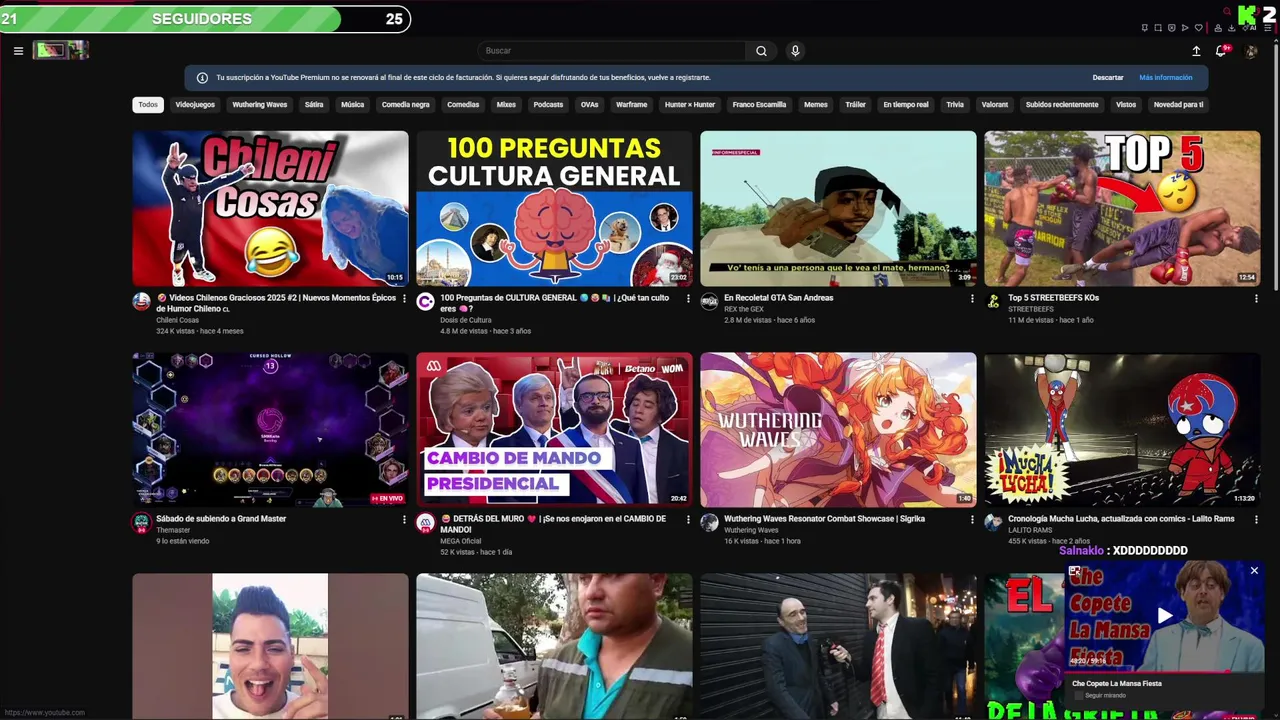This screenshot has width=1280, height=720.
Task: Bookmark page with the heart icon
Action: [1199, 28]
